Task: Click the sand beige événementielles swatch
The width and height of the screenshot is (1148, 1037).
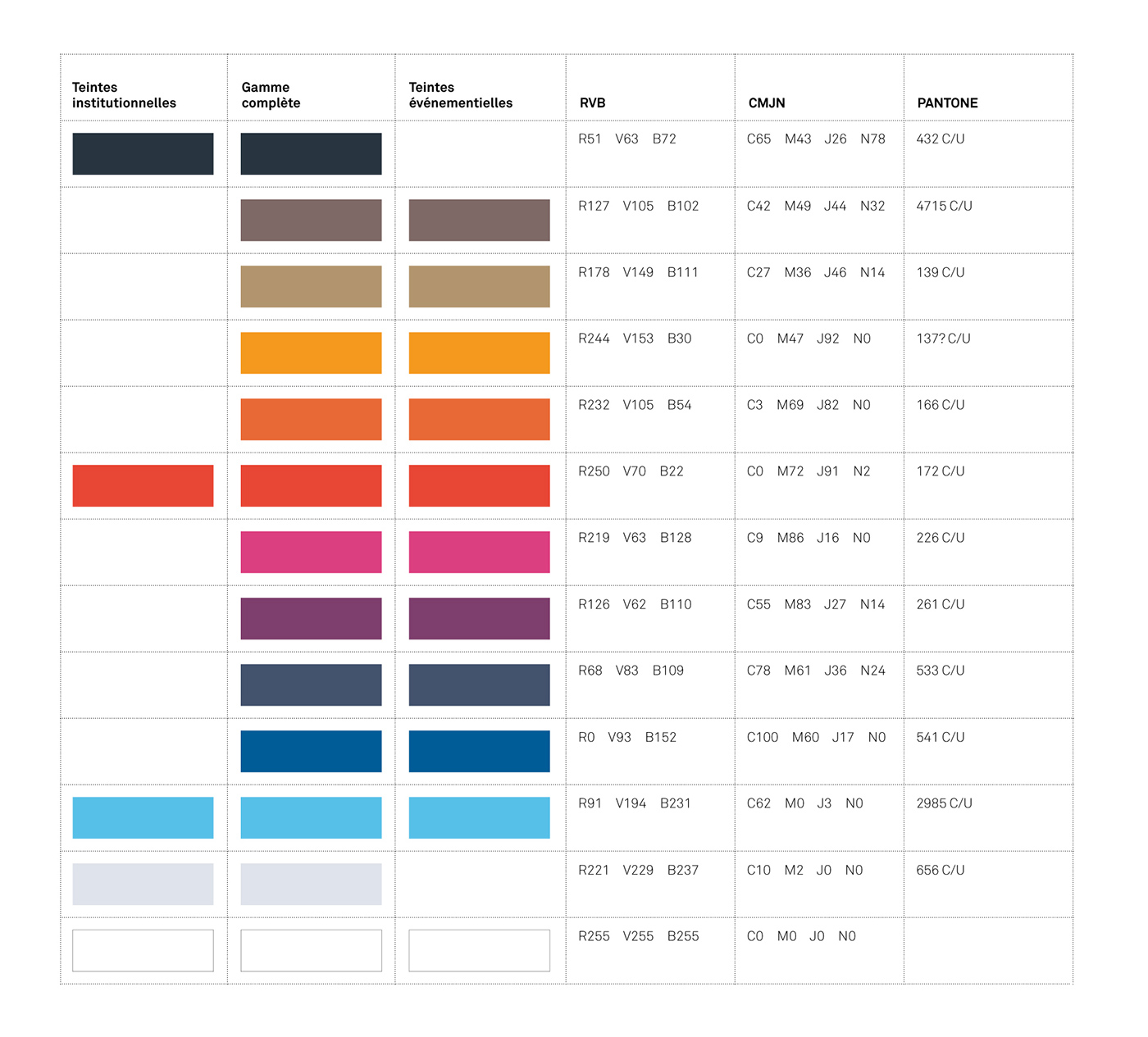Action: 479,286
